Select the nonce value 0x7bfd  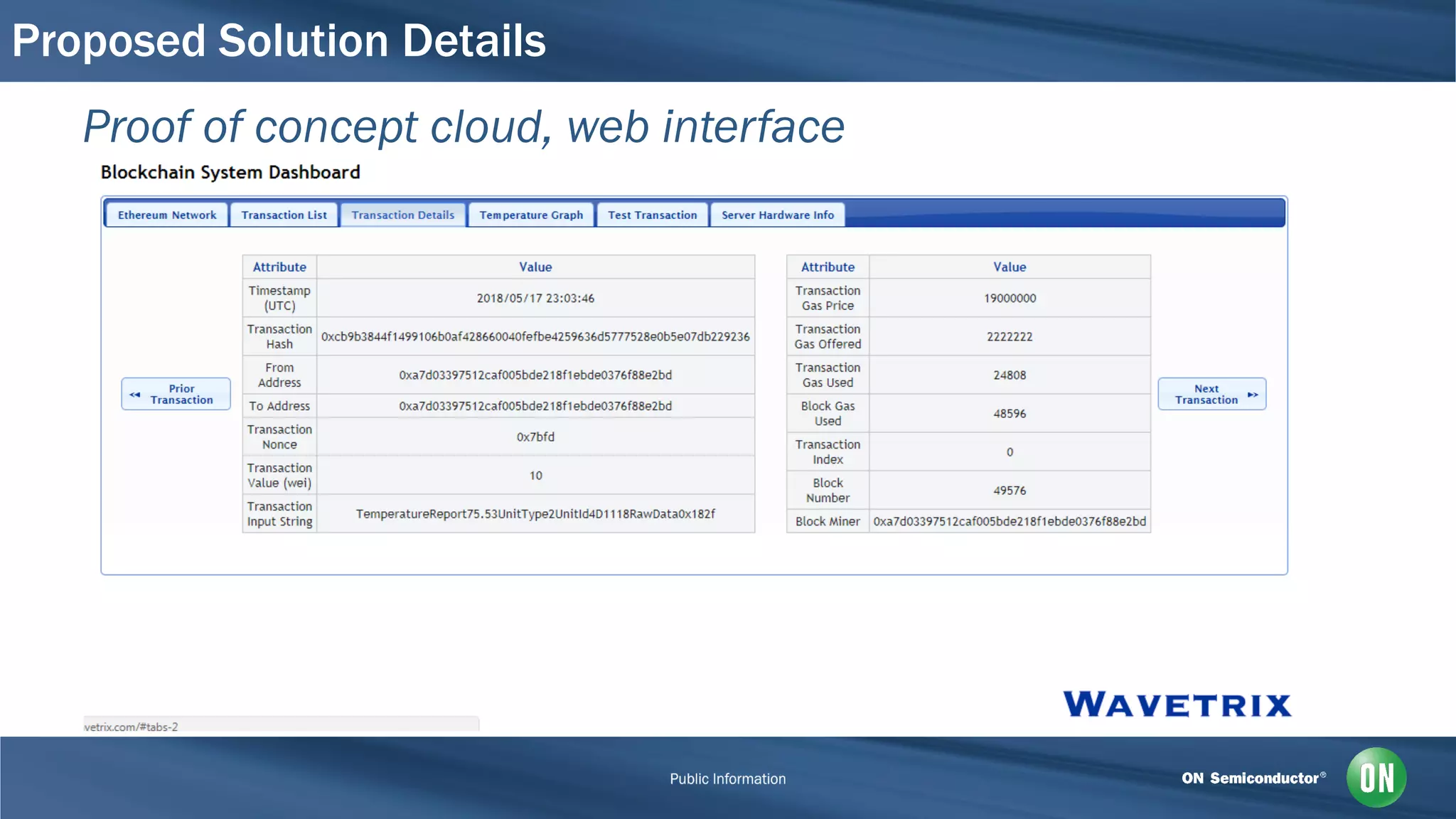(535, 437)
